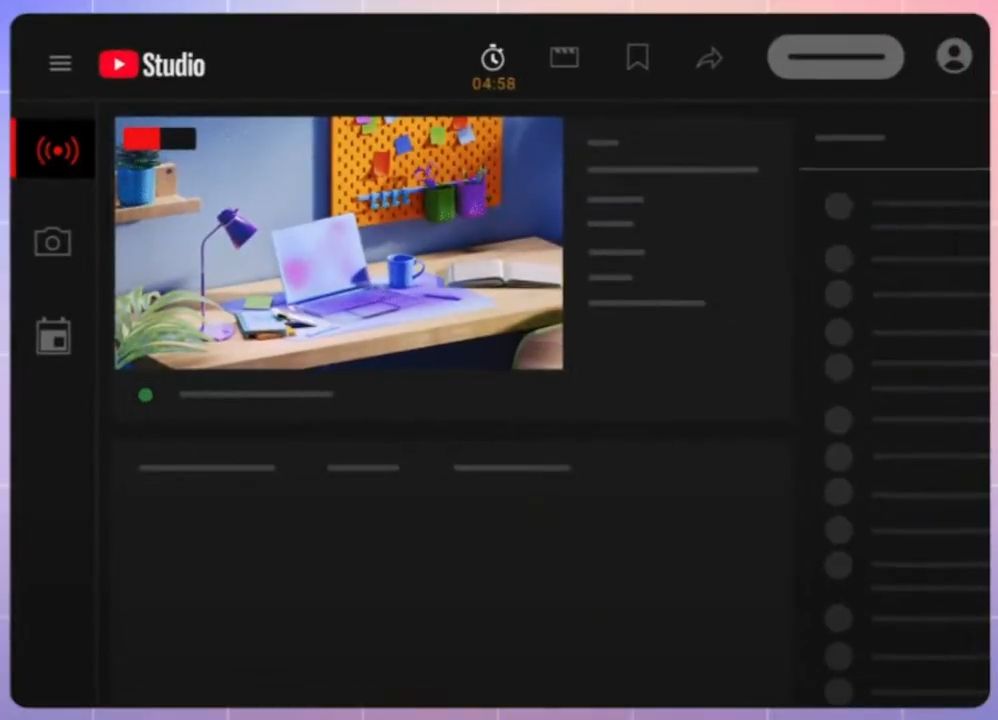Select the first tab below the stream preview
The image size is (998, 720).
[x=207, y=468]
